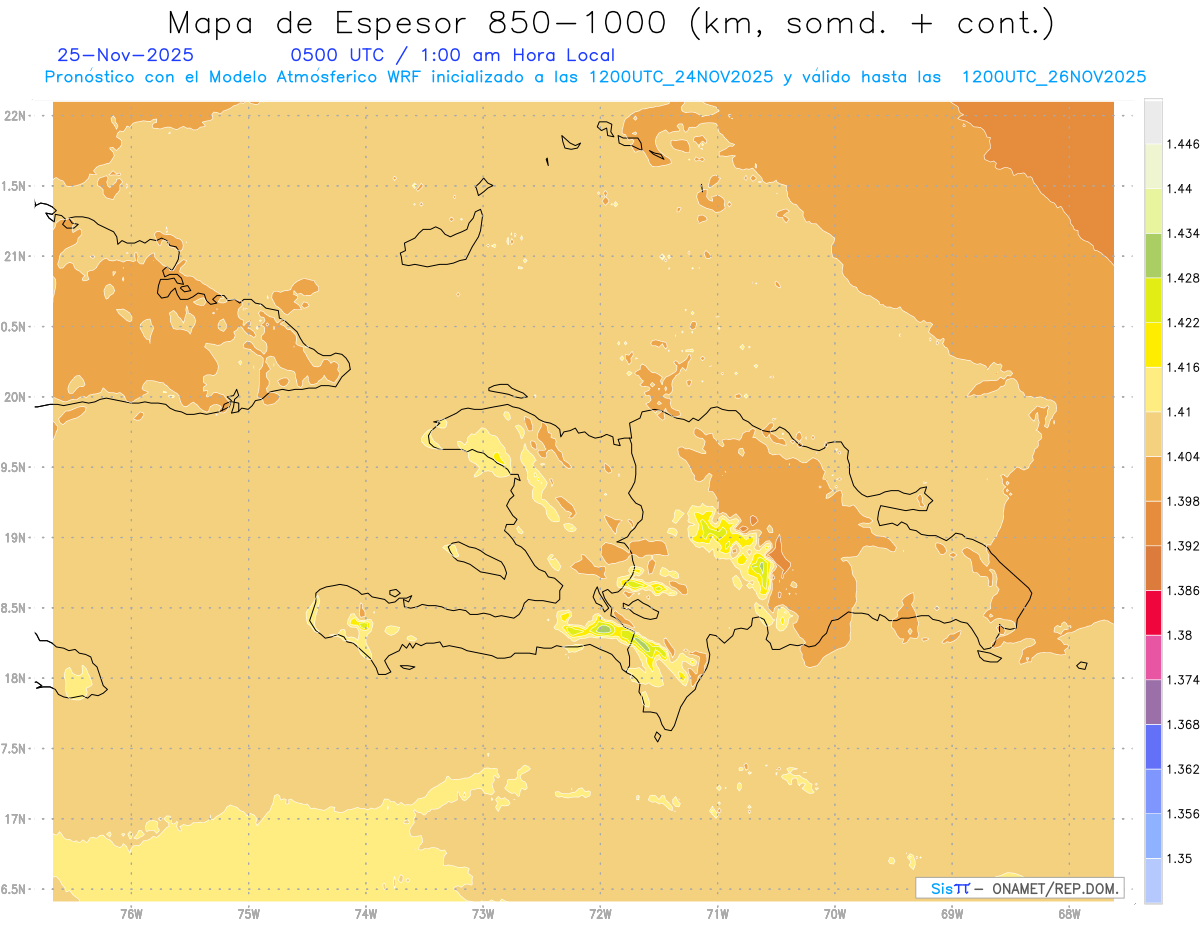Click the legend value 1.44
1200x927 pixels.
(1179, 189)
